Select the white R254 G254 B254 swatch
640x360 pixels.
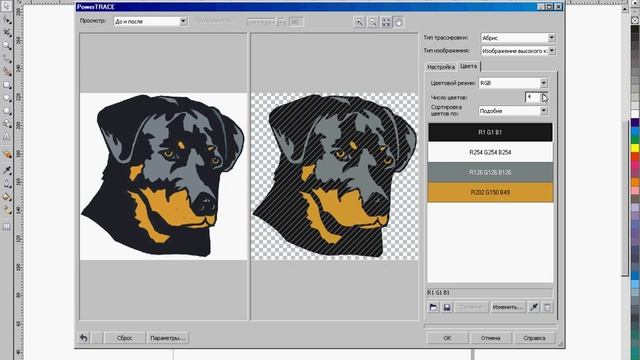tap(490, 152)
